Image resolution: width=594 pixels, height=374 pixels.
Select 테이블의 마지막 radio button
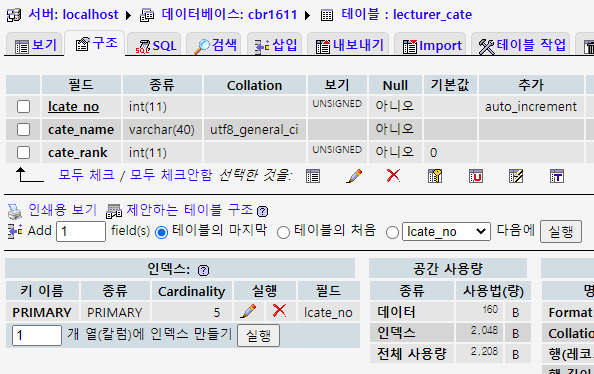[161, 232]
